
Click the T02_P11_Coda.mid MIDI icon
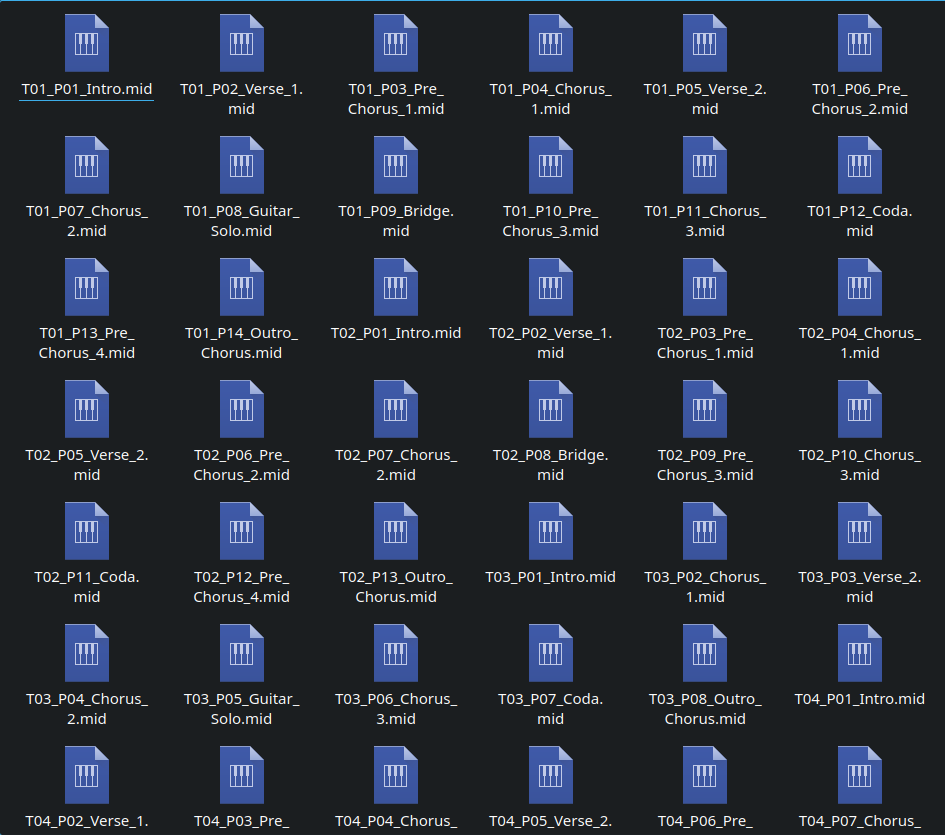tap(87, 531)
